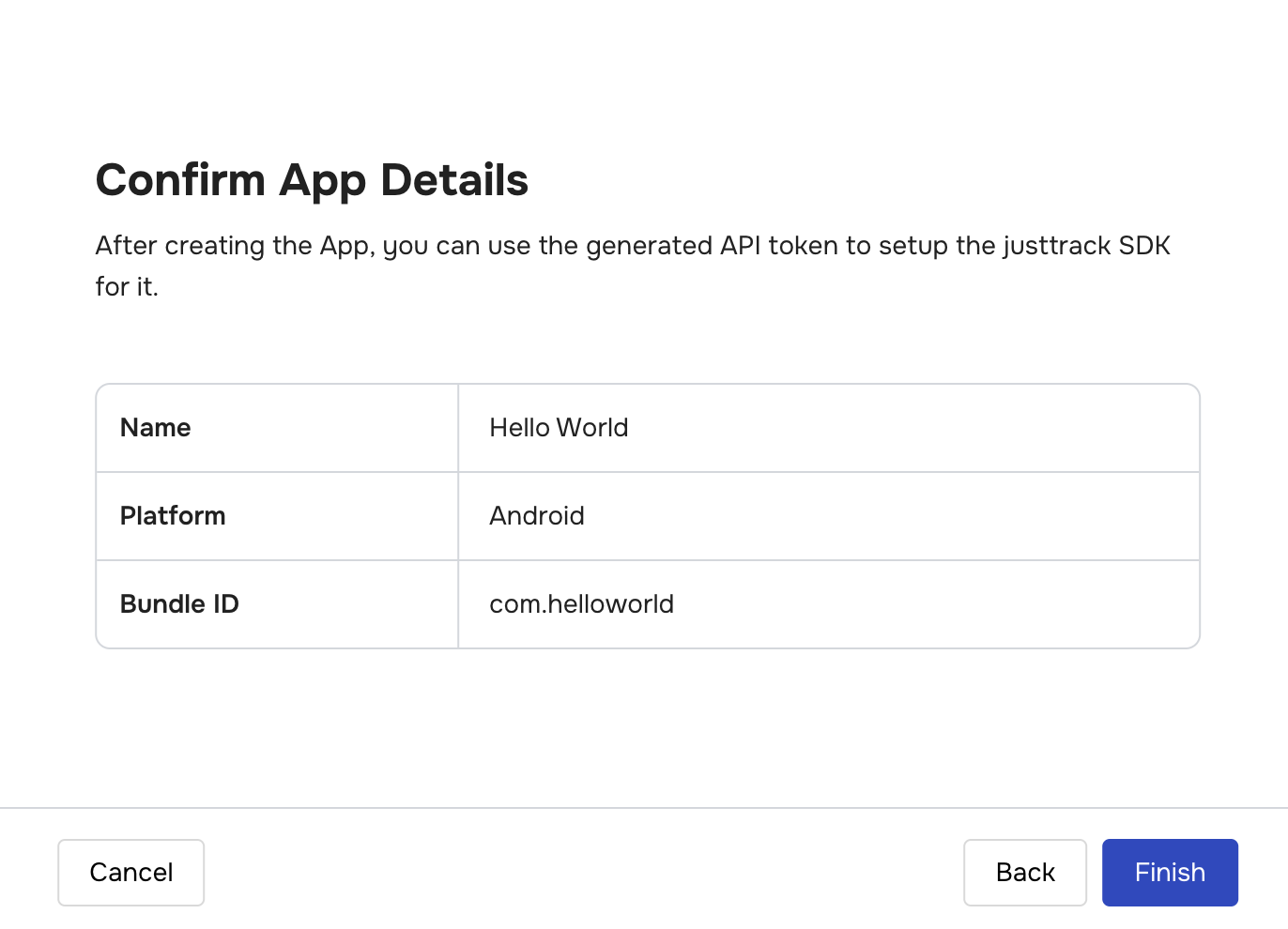The width and height of the screenshot is (1288, 929).
Task: Click the Hello World name value
Action: tap(559, 428)
